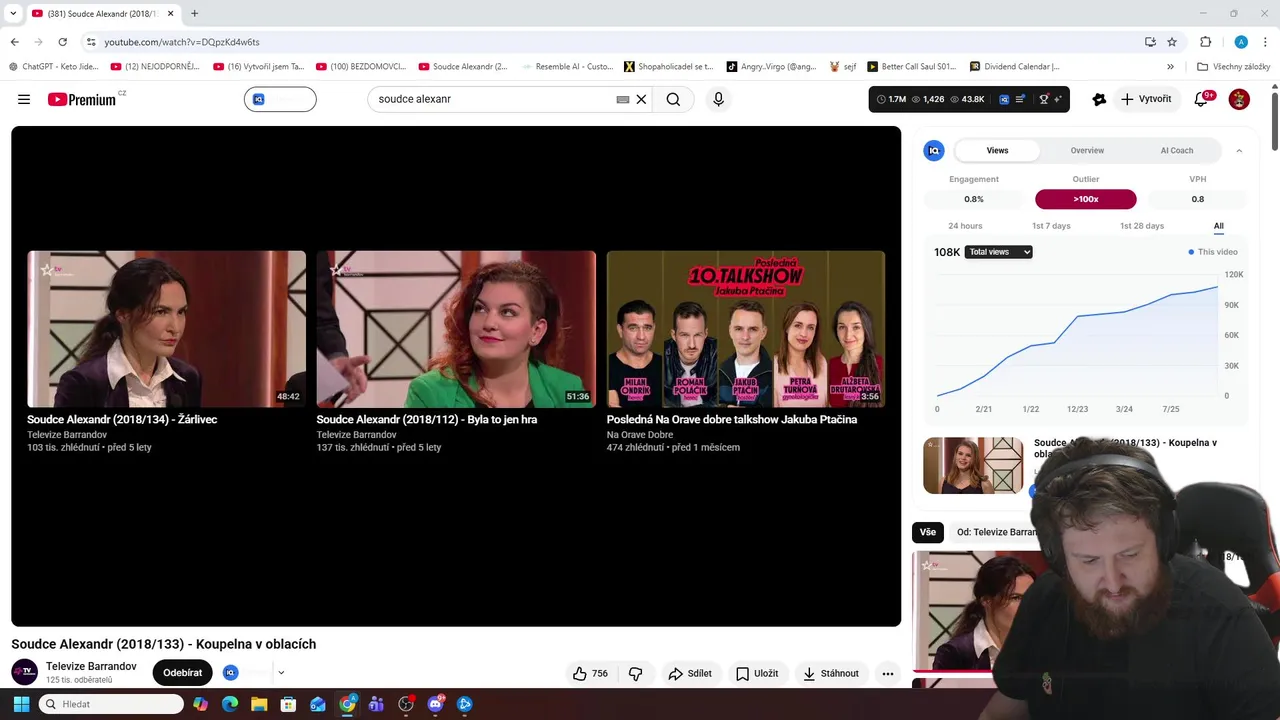
Task: Select 24 hours time range
Action: point(965,226)
